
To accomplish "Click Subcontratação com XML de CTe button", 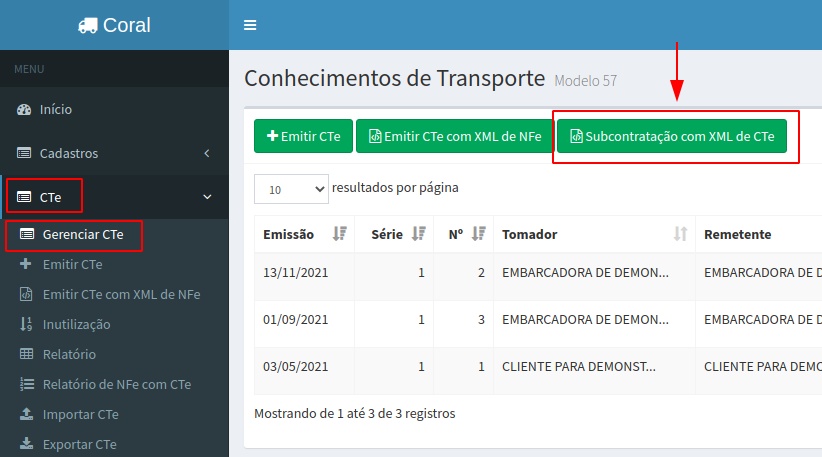I will [671, 136].
